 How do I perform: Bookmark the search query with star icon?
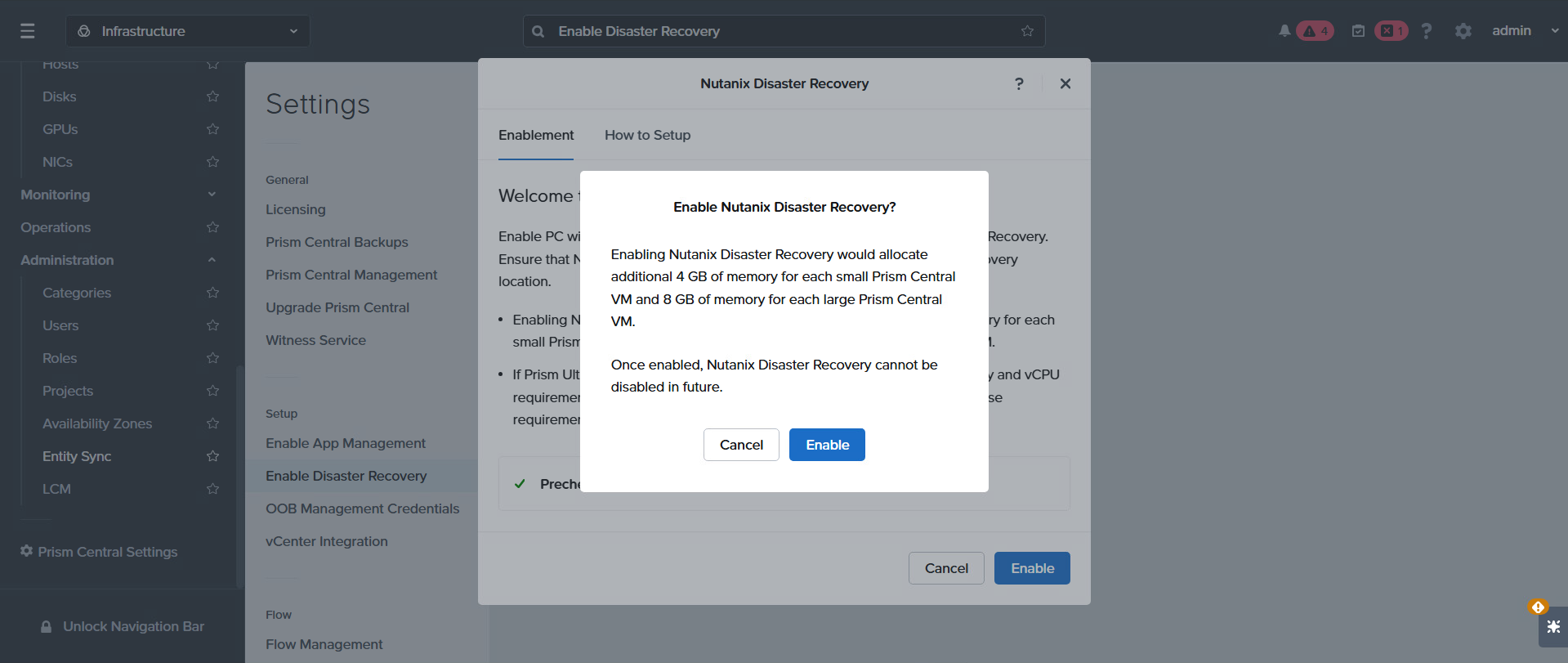[x=1027, y=31]
